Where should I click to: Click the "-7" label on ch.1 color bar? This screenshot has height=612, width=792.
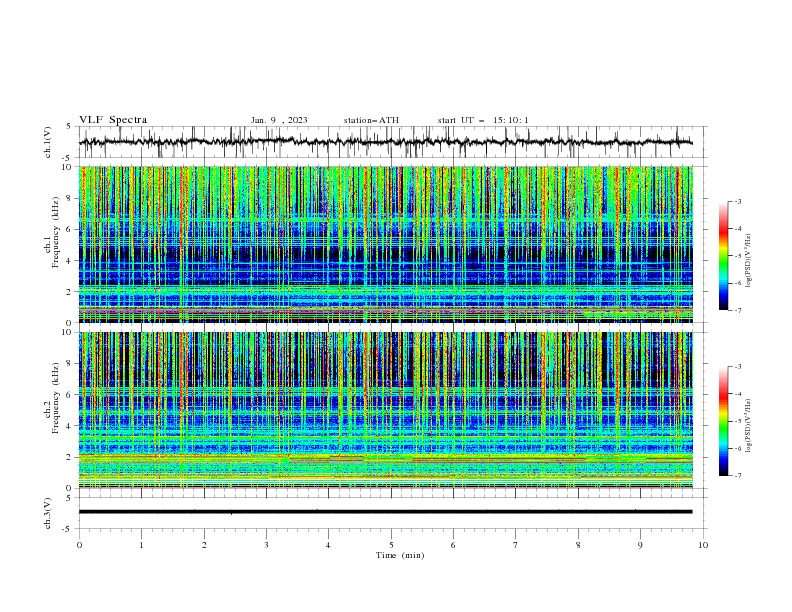point(738,311)
